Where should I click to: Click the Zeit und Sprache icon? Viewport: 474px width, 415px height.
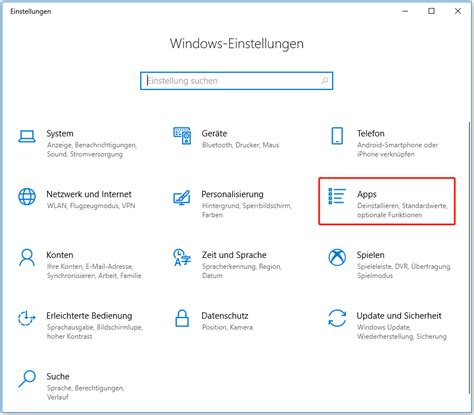point(182,257)
